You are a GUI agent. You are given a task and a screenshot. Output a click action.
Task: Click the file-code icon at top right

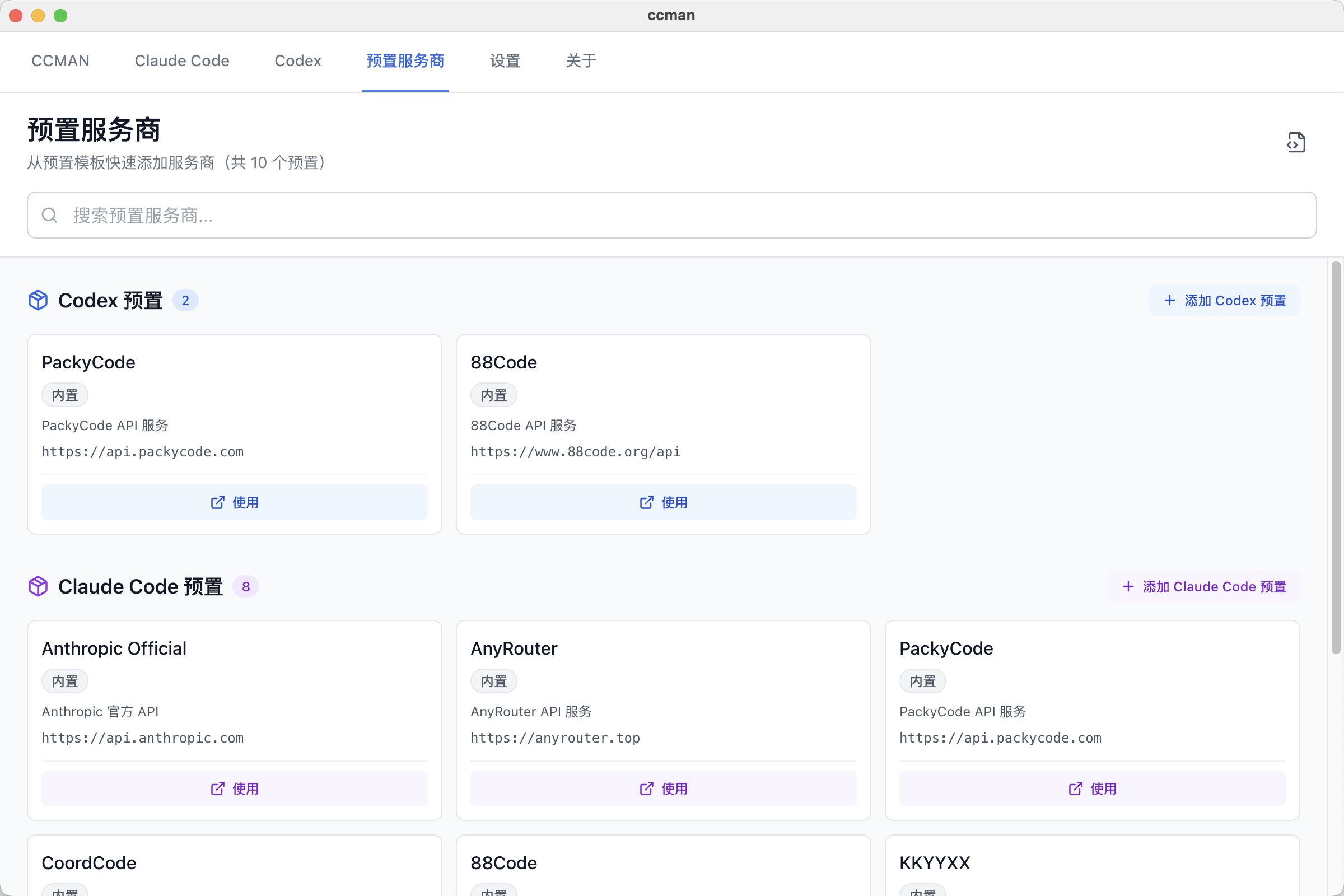(1296, 142)
